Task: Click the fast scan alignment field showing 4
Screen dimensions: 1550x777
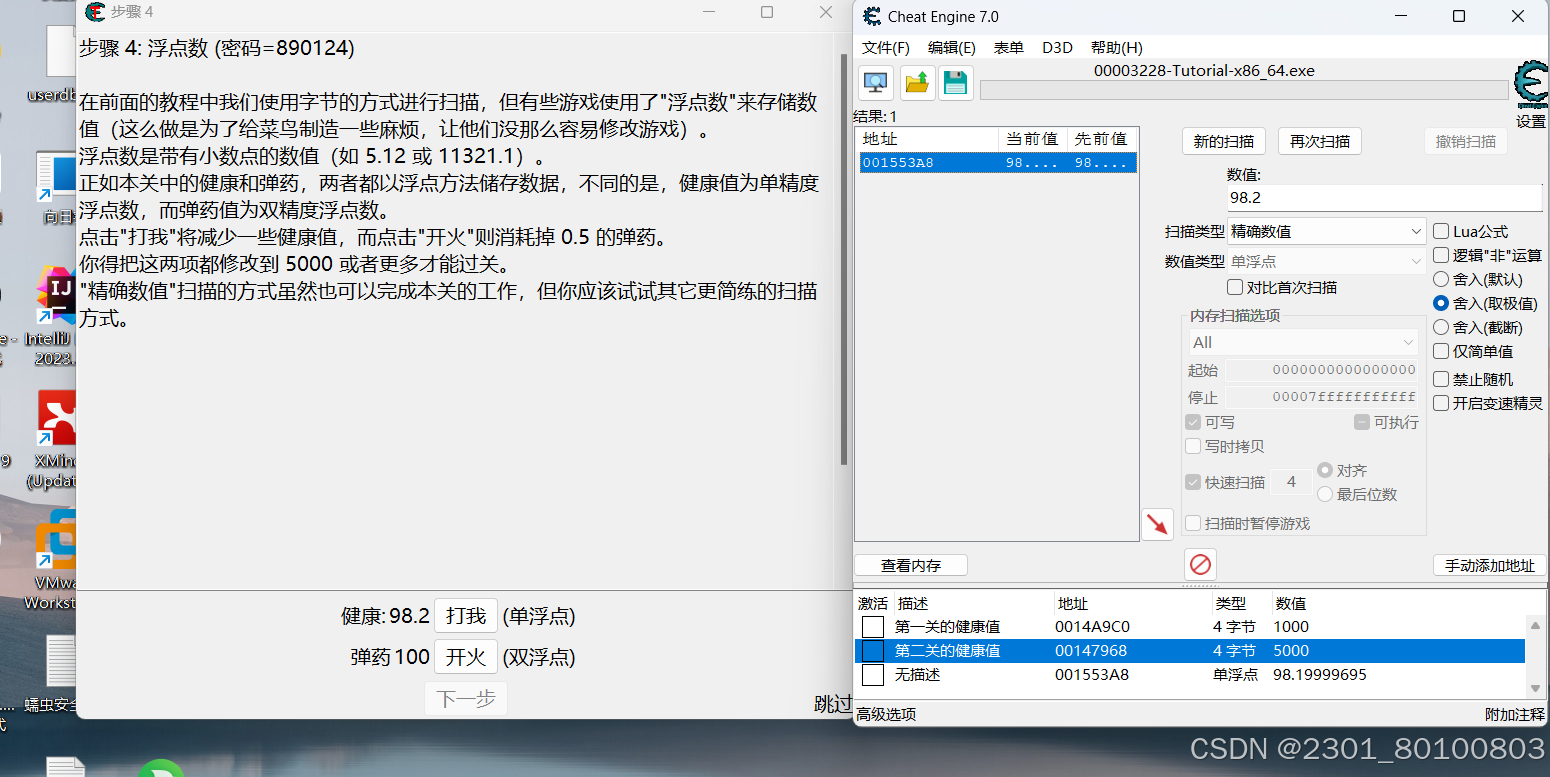Action: (x=1291, y=482)
